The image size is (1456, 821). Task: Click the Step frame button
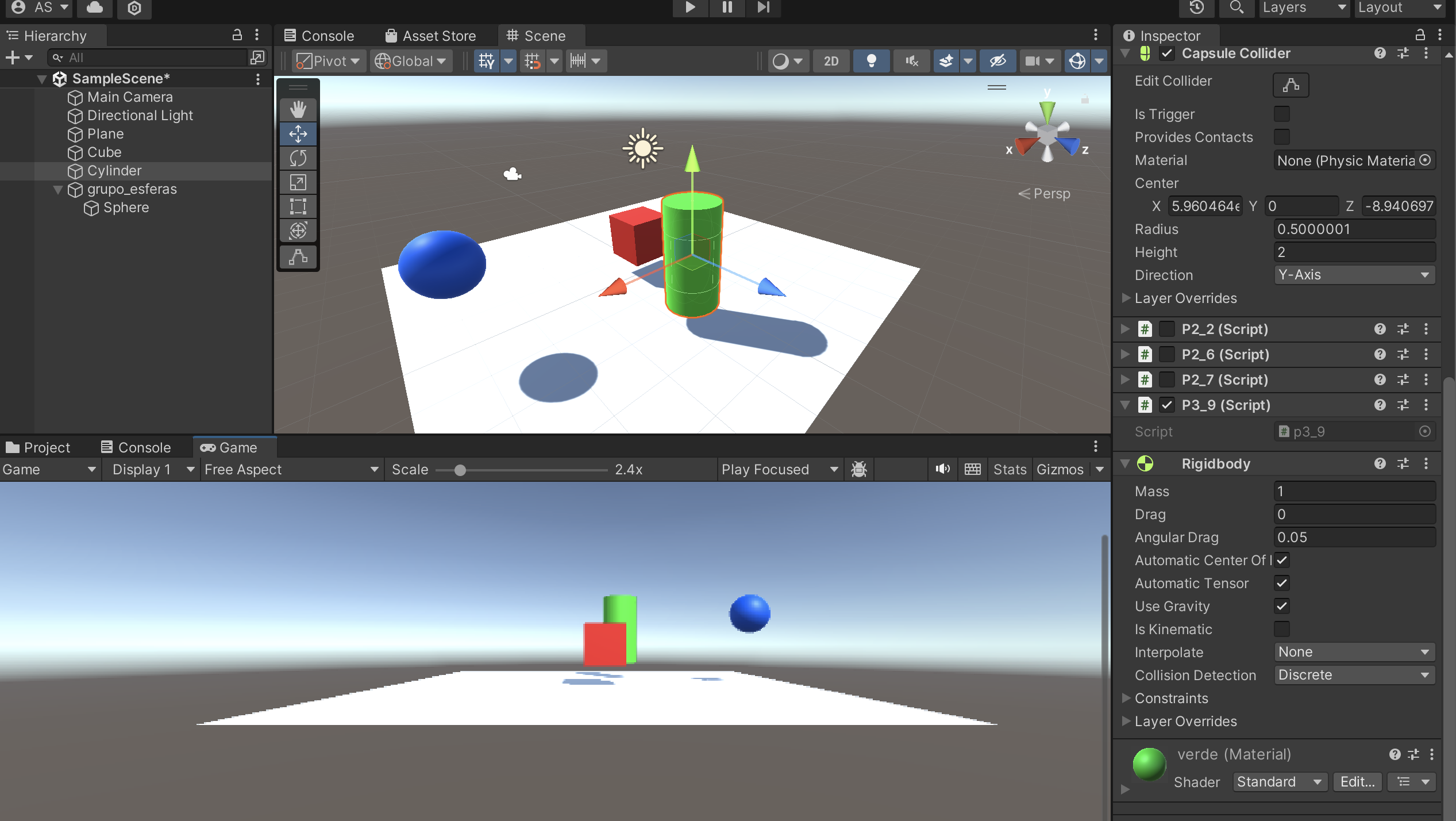763,7
